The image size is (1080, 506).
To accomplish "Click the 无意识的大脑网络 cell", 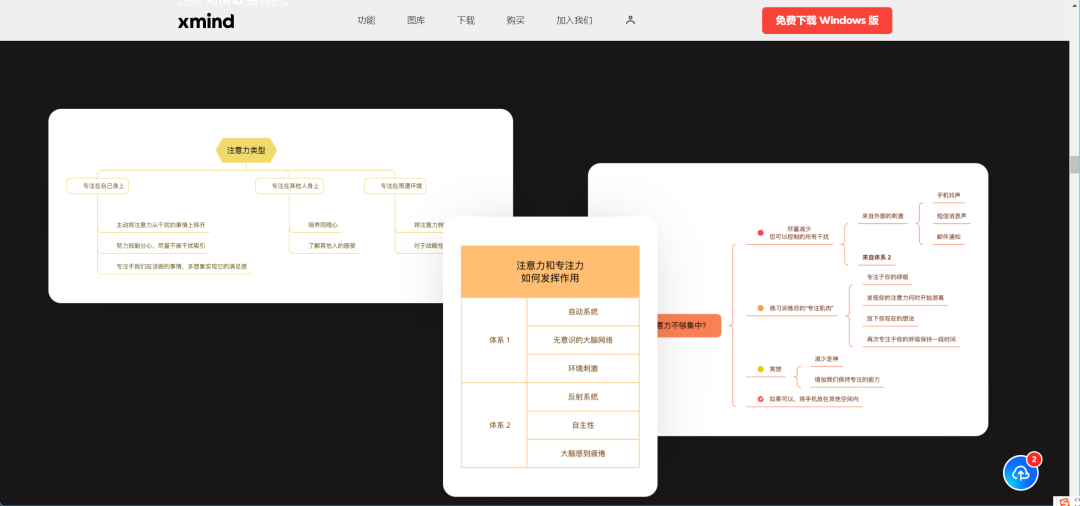I will (583, 340).
